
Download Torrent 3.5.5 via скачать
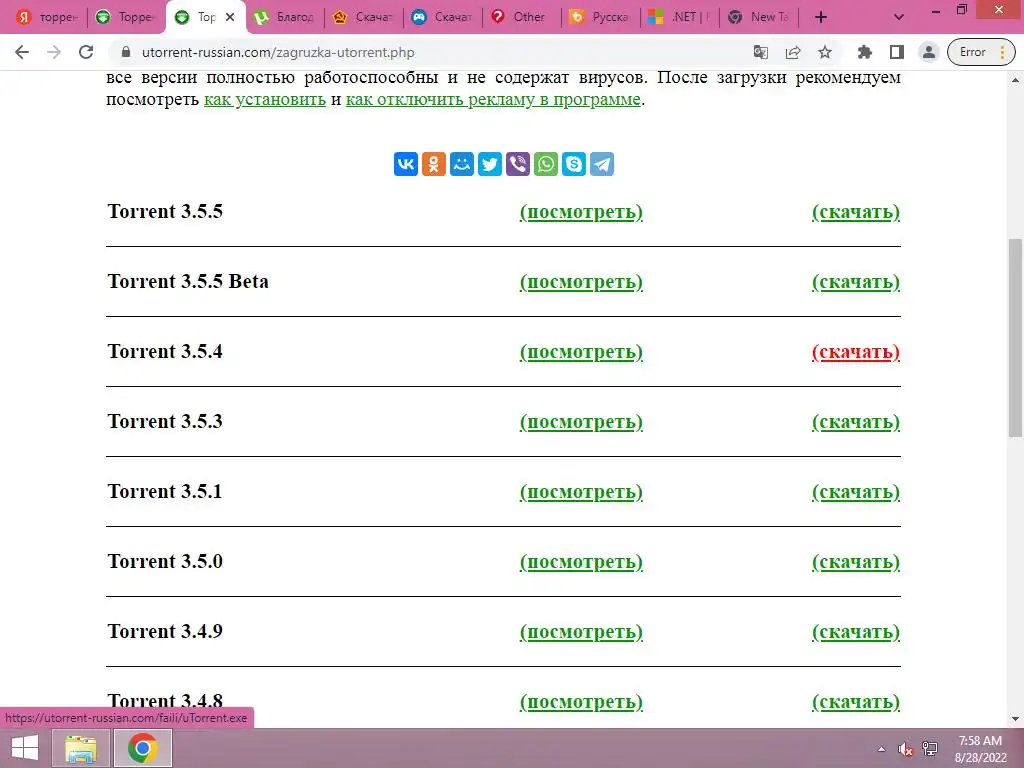point(856,212)
